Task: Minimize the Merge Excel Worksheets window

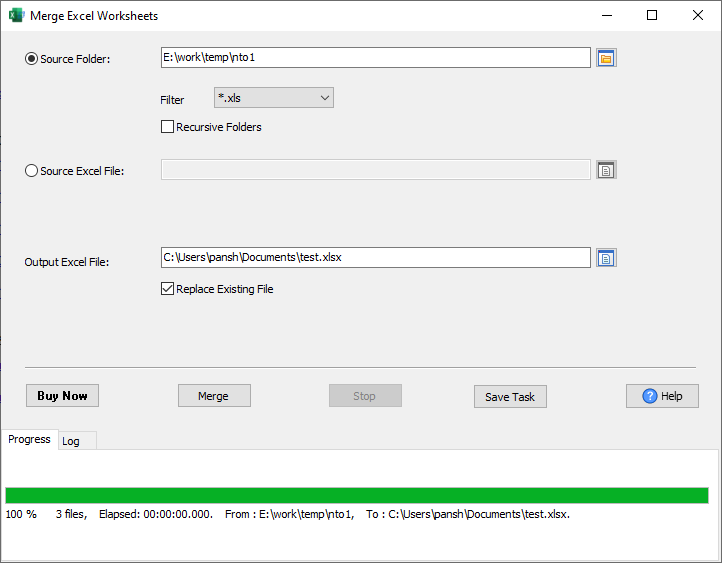Action: 607,15
